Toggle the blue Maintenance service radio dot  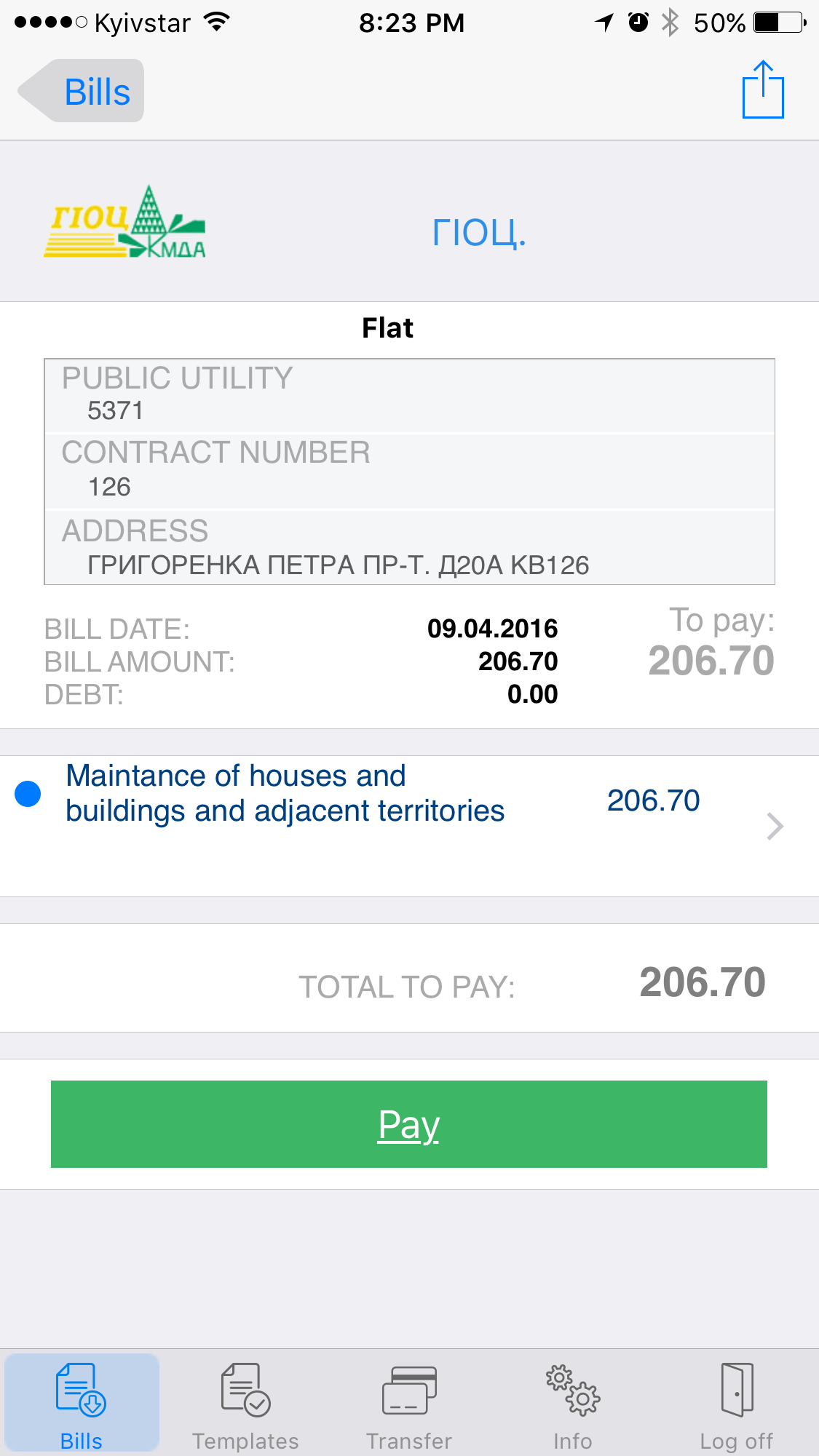(28, 794)
